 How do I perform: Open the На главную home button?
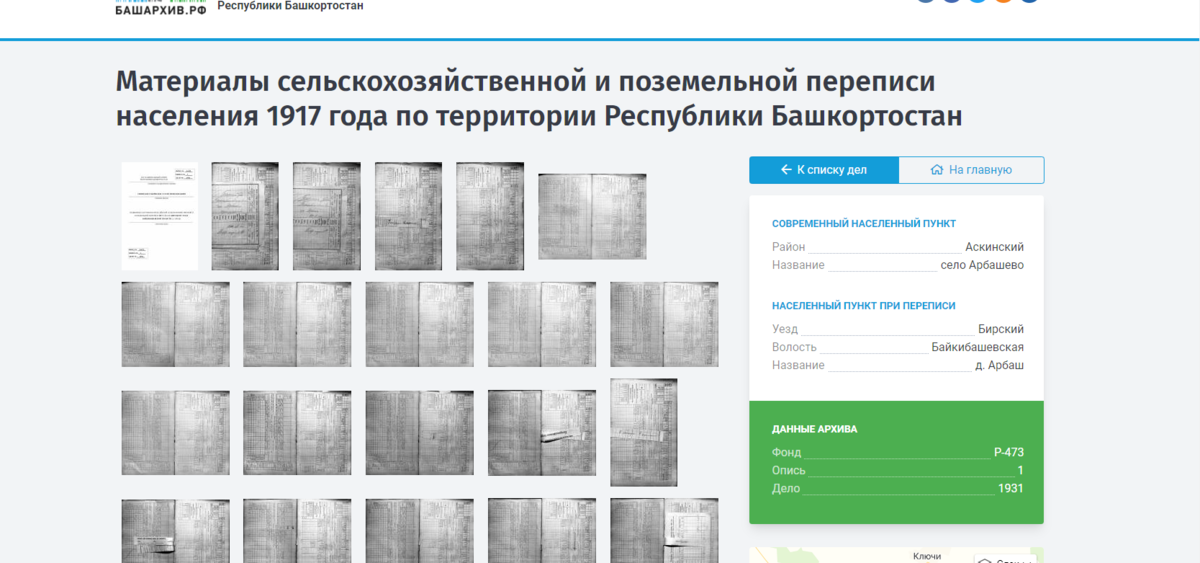point(971,170)
